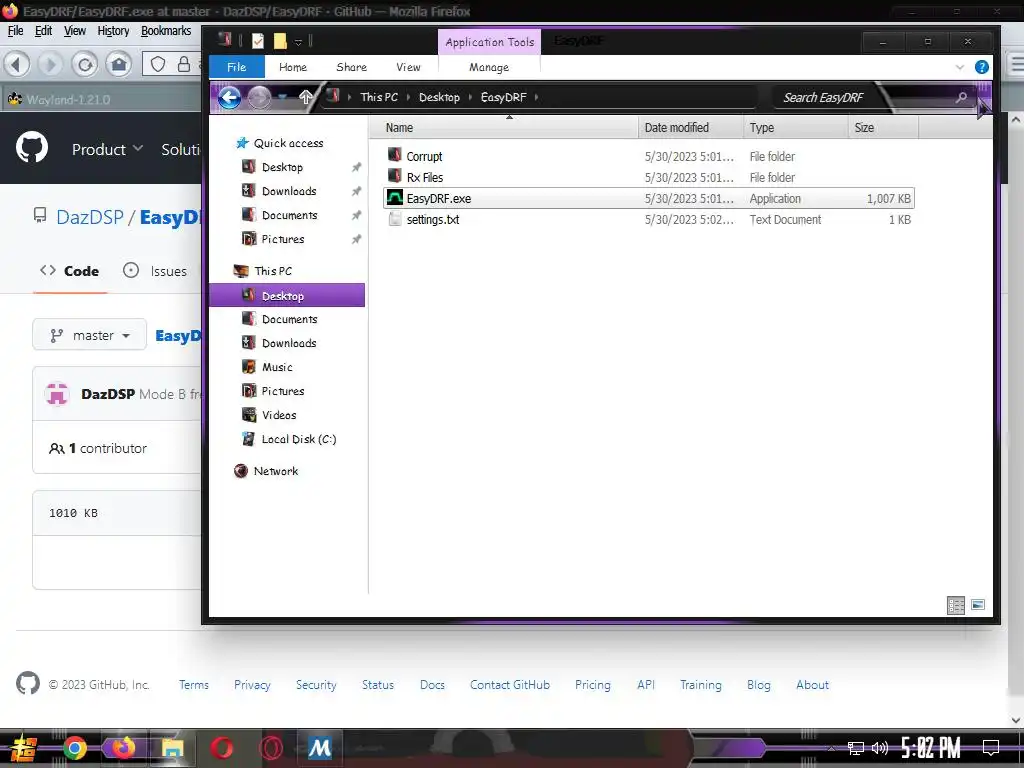The height and width of the screenshot is (768, 1024).
Task: Click EasyDRF in address breadcrumb
Action: coord(503,97)
